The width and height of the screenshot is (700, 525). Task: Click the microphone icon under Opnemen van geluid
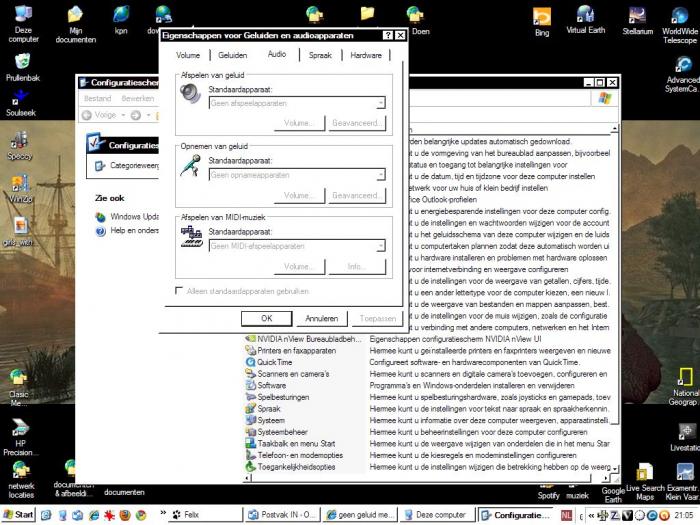pyautogui.click(x=191, y=165)
